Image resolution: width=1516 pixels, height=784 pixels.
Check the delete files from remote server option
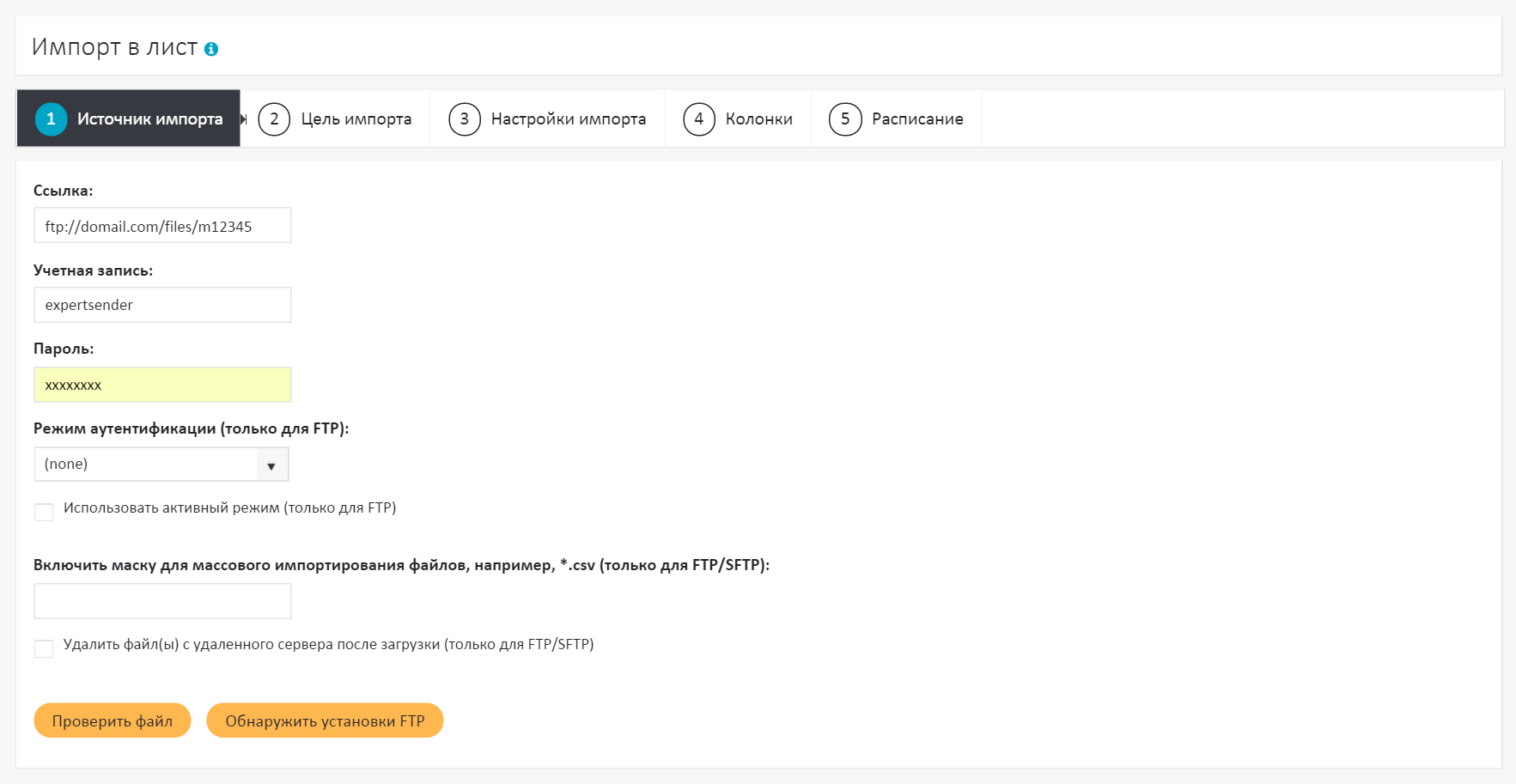(x=44, y=648)
